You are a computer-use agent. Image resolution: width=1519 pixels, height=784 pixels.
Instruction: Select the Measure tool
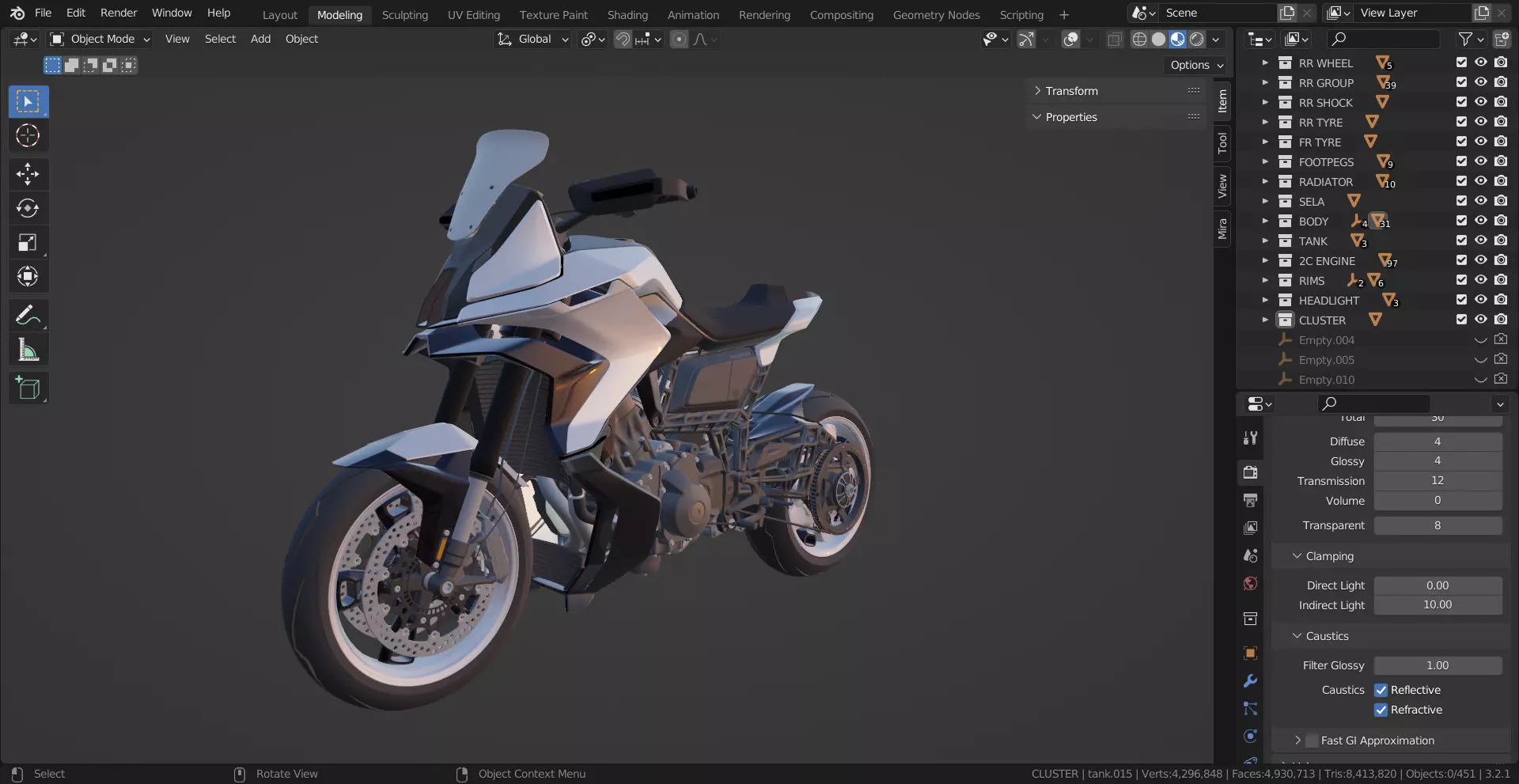pyautogui.click(x=28, y=349)
